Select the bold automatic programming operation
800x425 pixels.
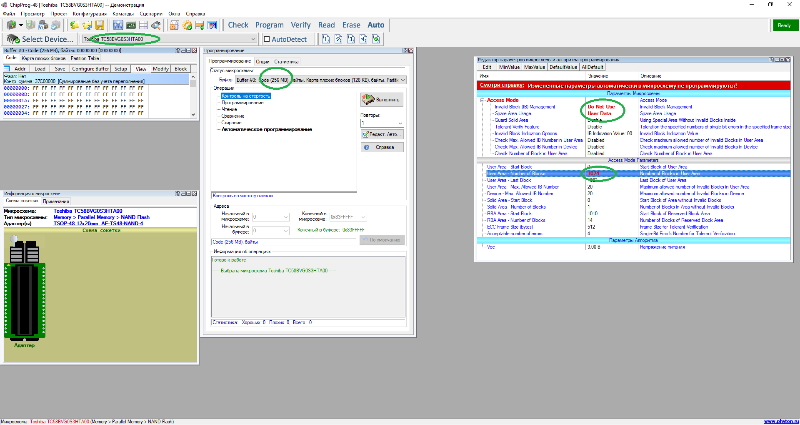tap(266, 130)
